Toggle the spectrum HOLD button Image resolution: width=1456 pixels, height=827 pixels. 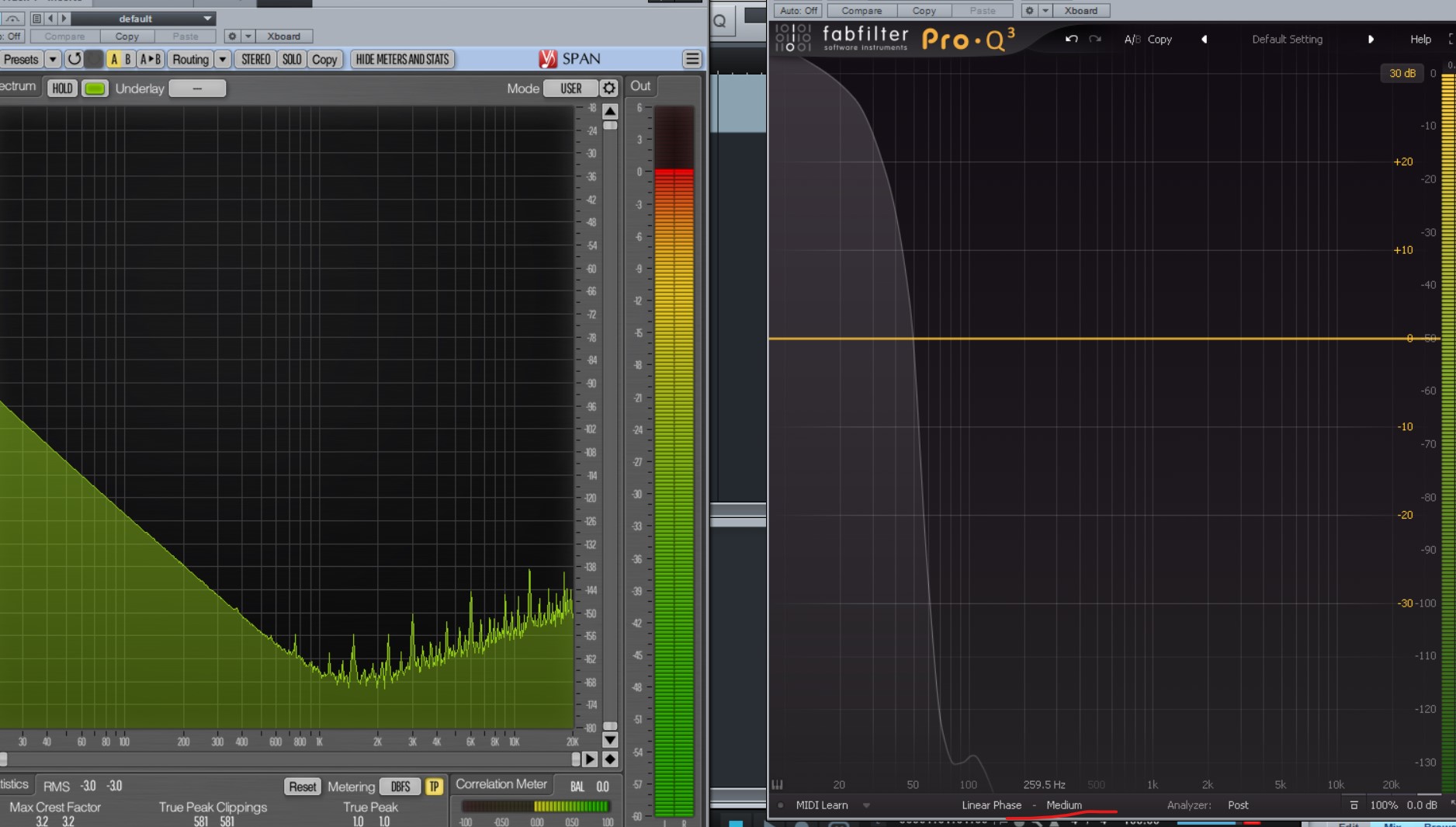pos(62,89)
